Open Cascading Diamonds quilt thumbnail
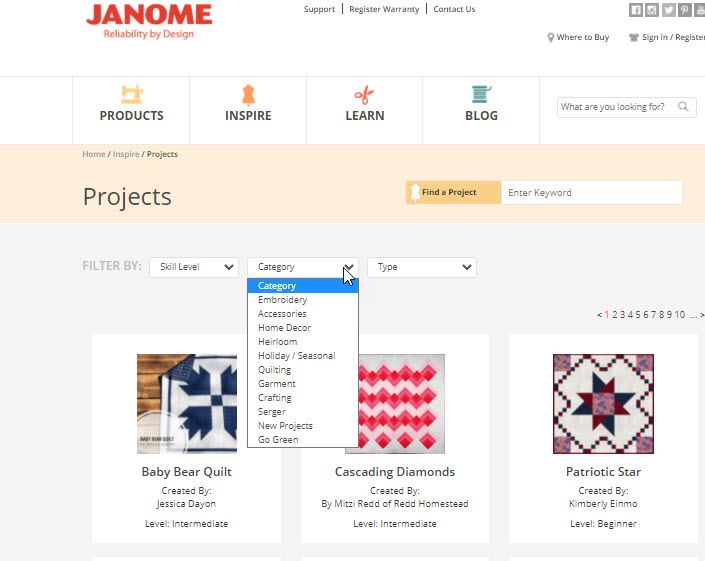This screenshot has height=561, width=705. point(402,404)
